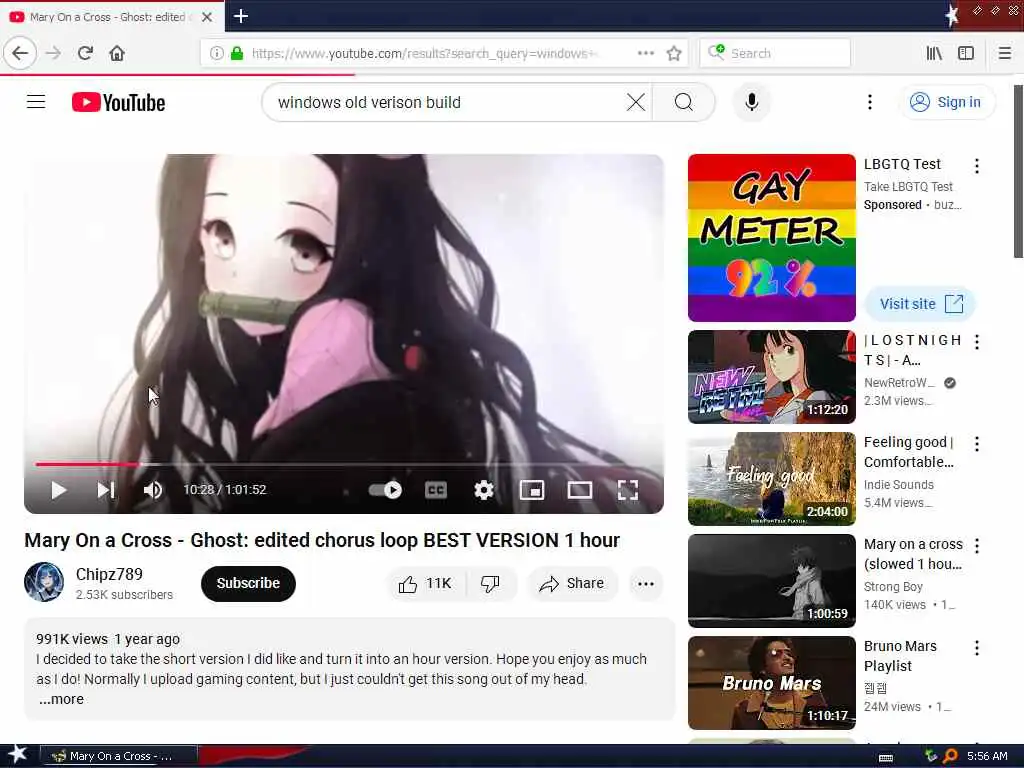Bookmark this page with the star icon
The width and height of the screenshot is (1024, 768).
674,54
